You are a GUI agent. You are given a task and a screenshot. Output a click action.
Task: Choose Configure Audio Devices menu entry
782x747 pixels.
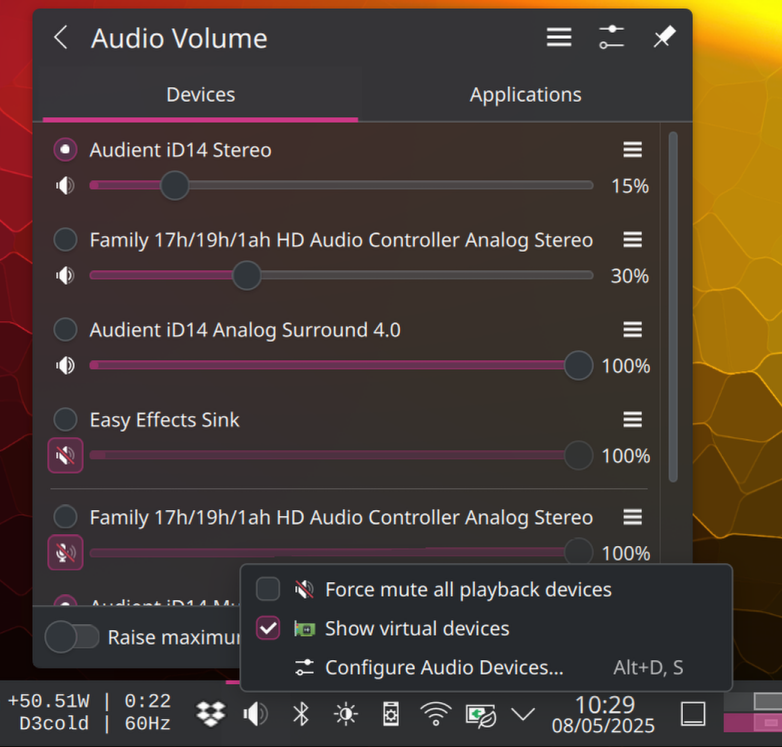pyautogui.click(x=444, y=667)
